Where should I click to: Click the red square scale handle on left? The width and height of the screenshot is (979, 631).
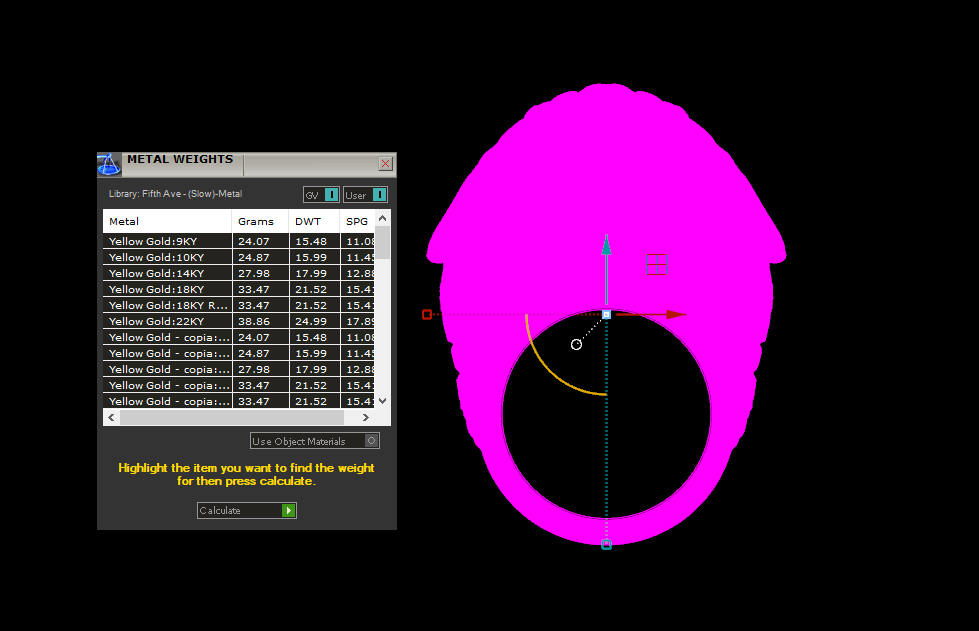click(427, 314)
